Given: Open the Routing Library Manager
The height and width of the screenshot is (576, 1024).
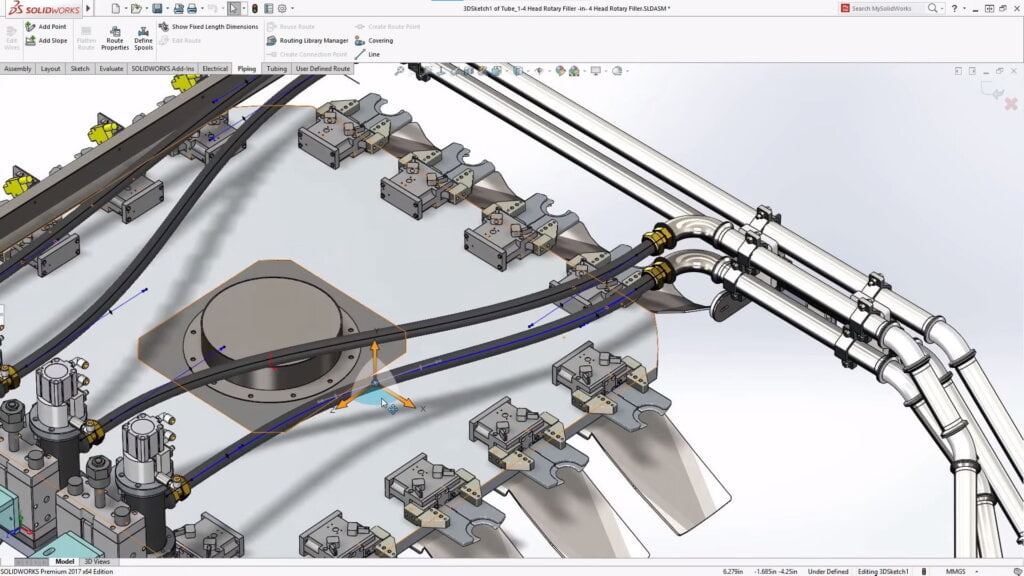Looking at the screenshot, I should tap(314, 40).
